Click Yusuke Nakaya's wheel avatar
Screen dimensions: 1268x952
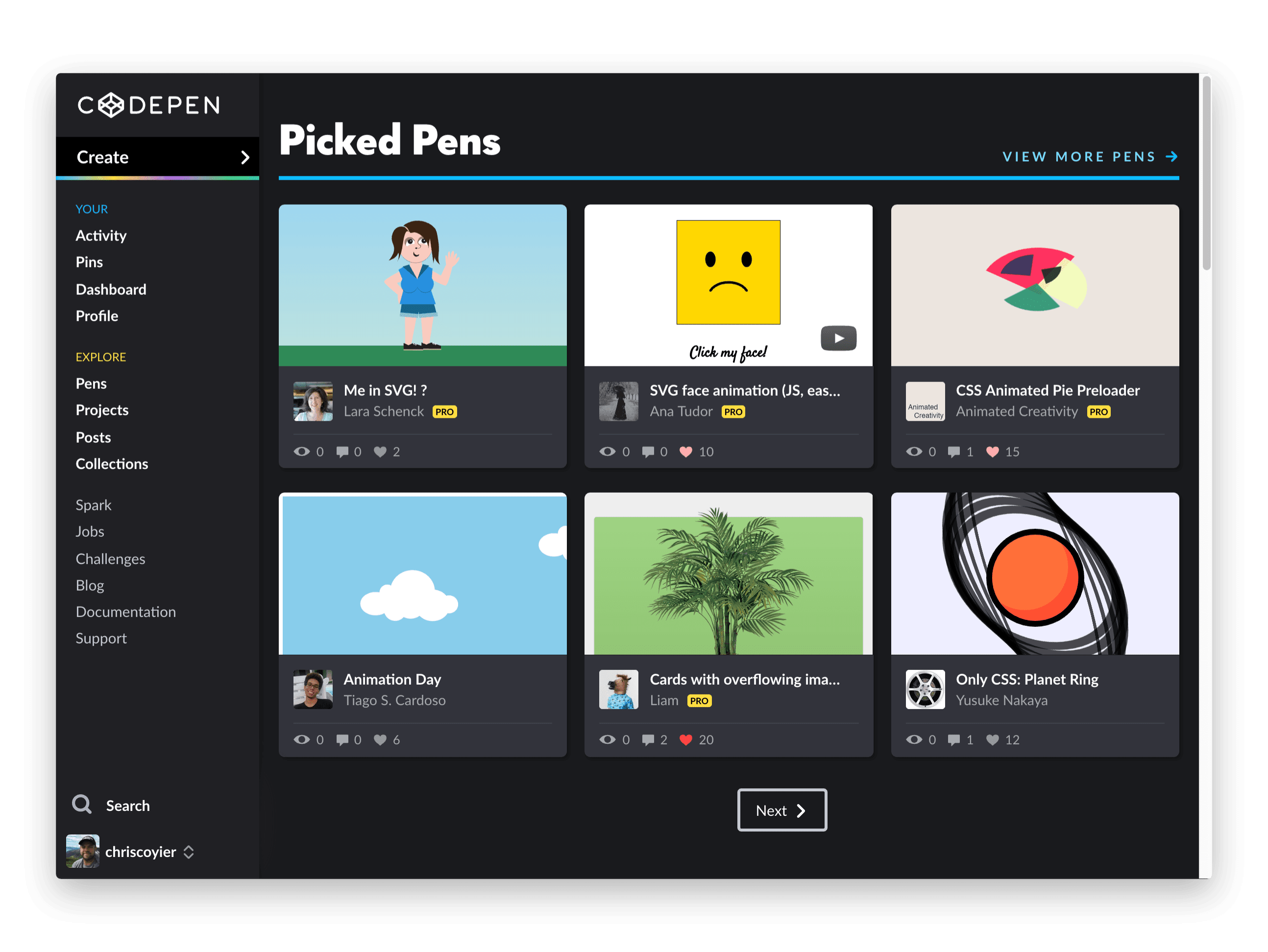tap(925, 689)
